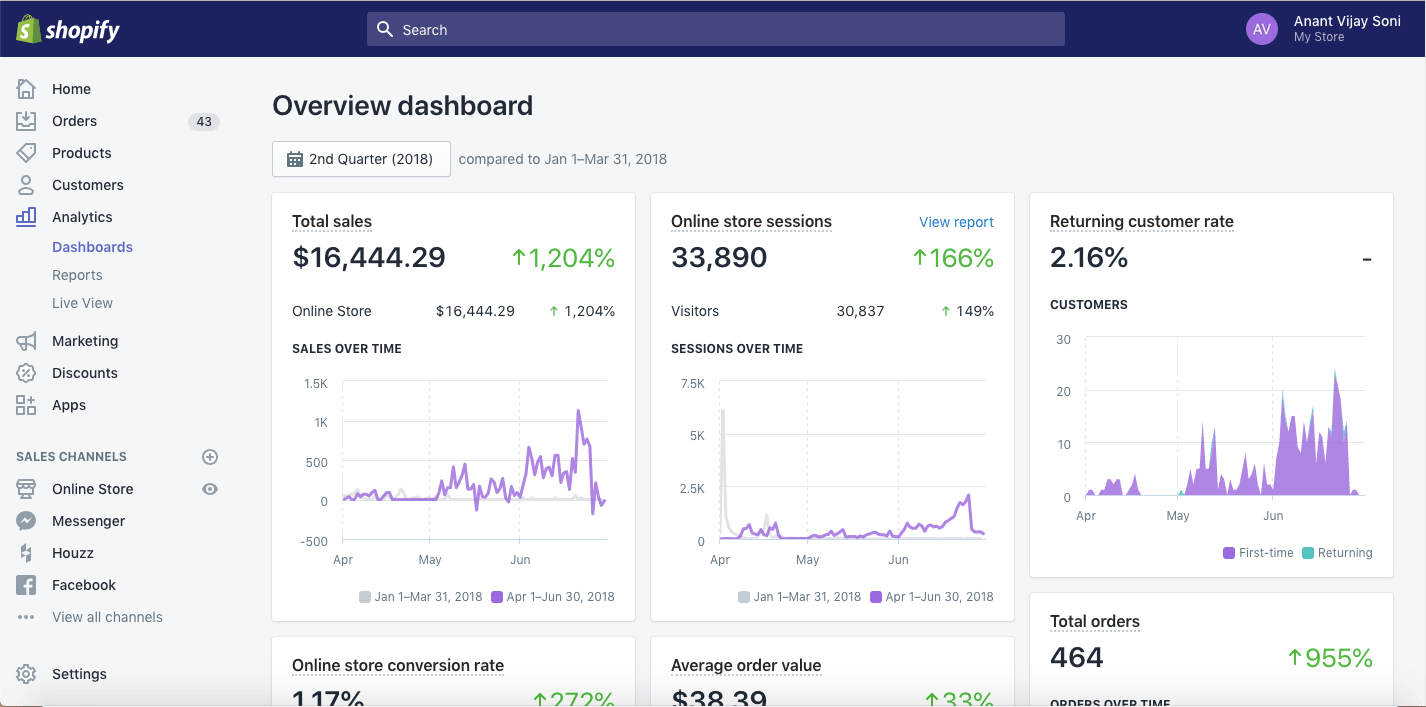Click Average order value title
This screenshot has height=707, width=1426.
[x=746, y=666]
